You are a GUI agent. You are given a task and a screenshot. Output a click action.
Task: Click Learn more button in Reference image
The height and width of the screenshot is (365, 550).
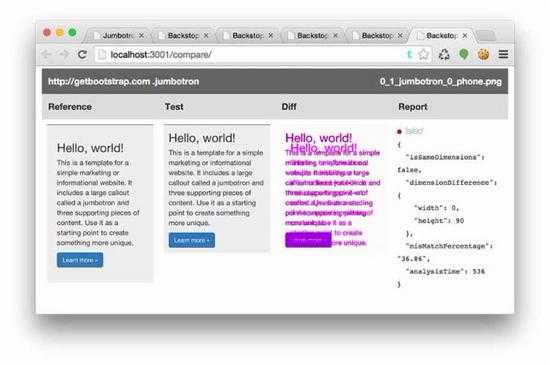(x=80, y=260)
